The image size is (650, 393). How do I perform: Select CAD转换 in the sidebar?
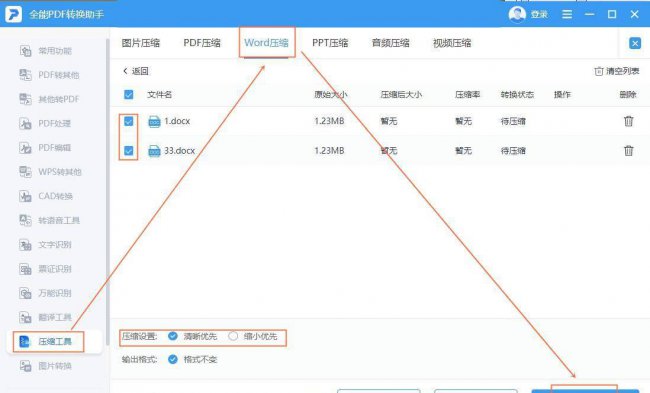click(46, 196)
